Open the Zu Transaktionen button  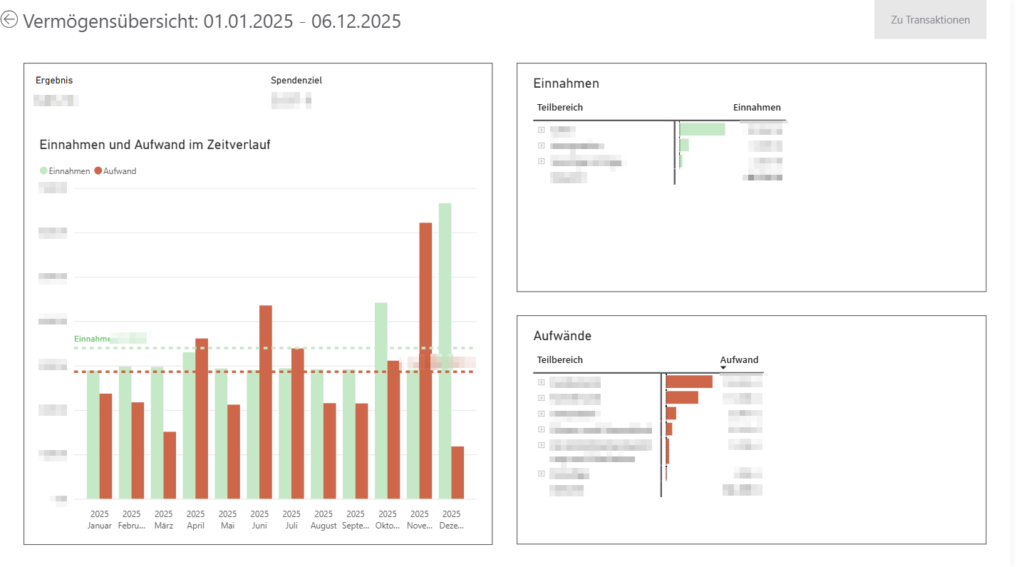click(930, 20)
